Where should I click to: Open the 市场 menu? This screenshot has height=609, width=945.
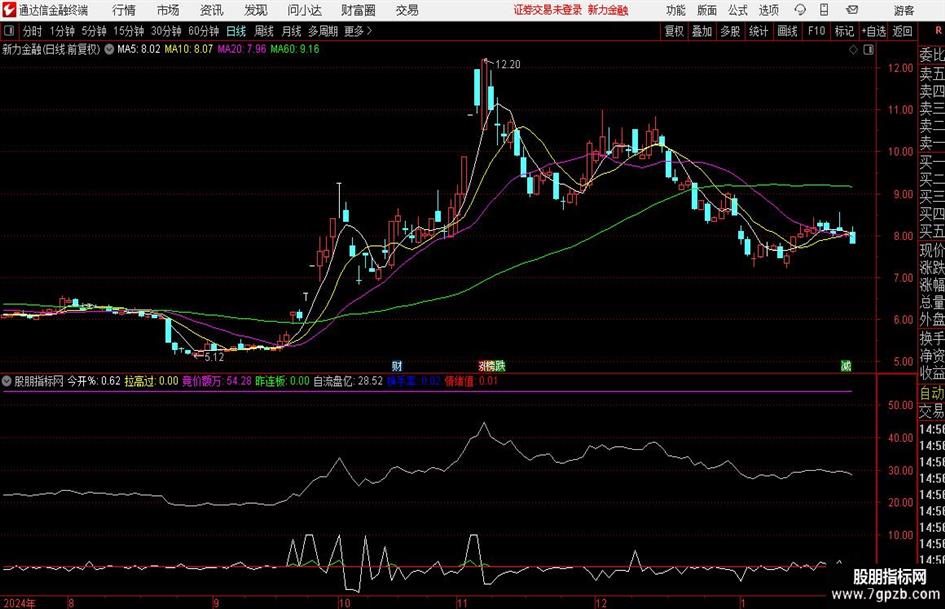pos(168,10)
